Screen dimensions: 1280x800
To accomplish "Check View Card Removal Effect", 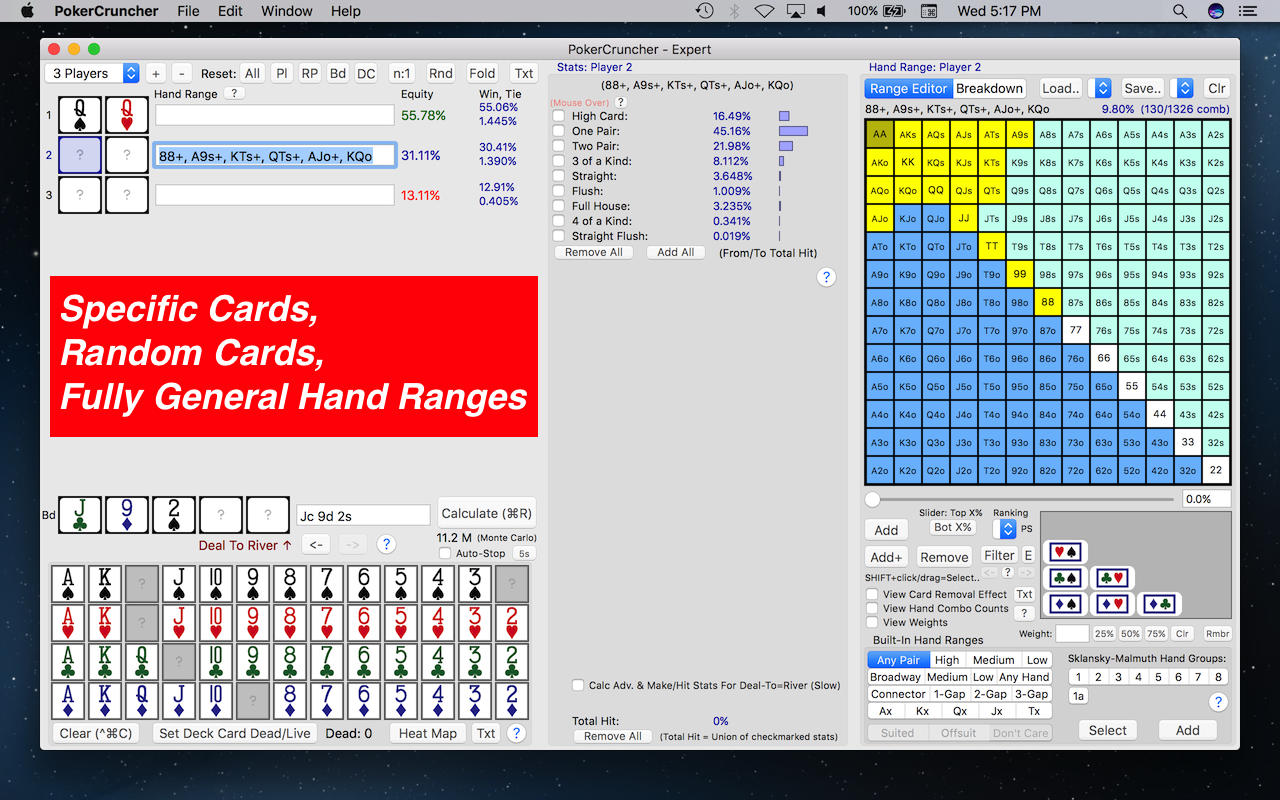I will pyautogui.click(x=872, y=594).
